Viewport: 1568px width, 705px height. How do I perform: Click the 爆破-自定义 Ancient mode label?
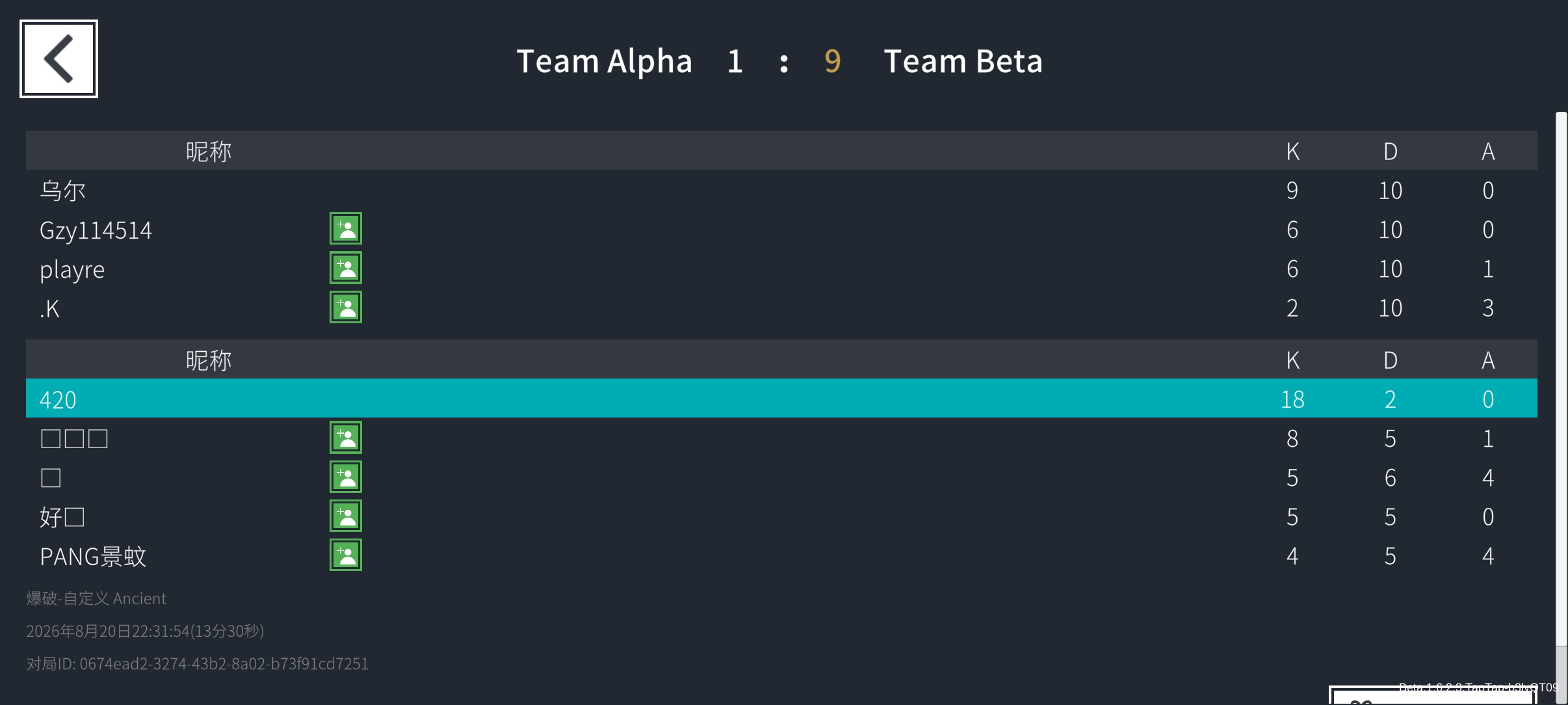[96, 598]
